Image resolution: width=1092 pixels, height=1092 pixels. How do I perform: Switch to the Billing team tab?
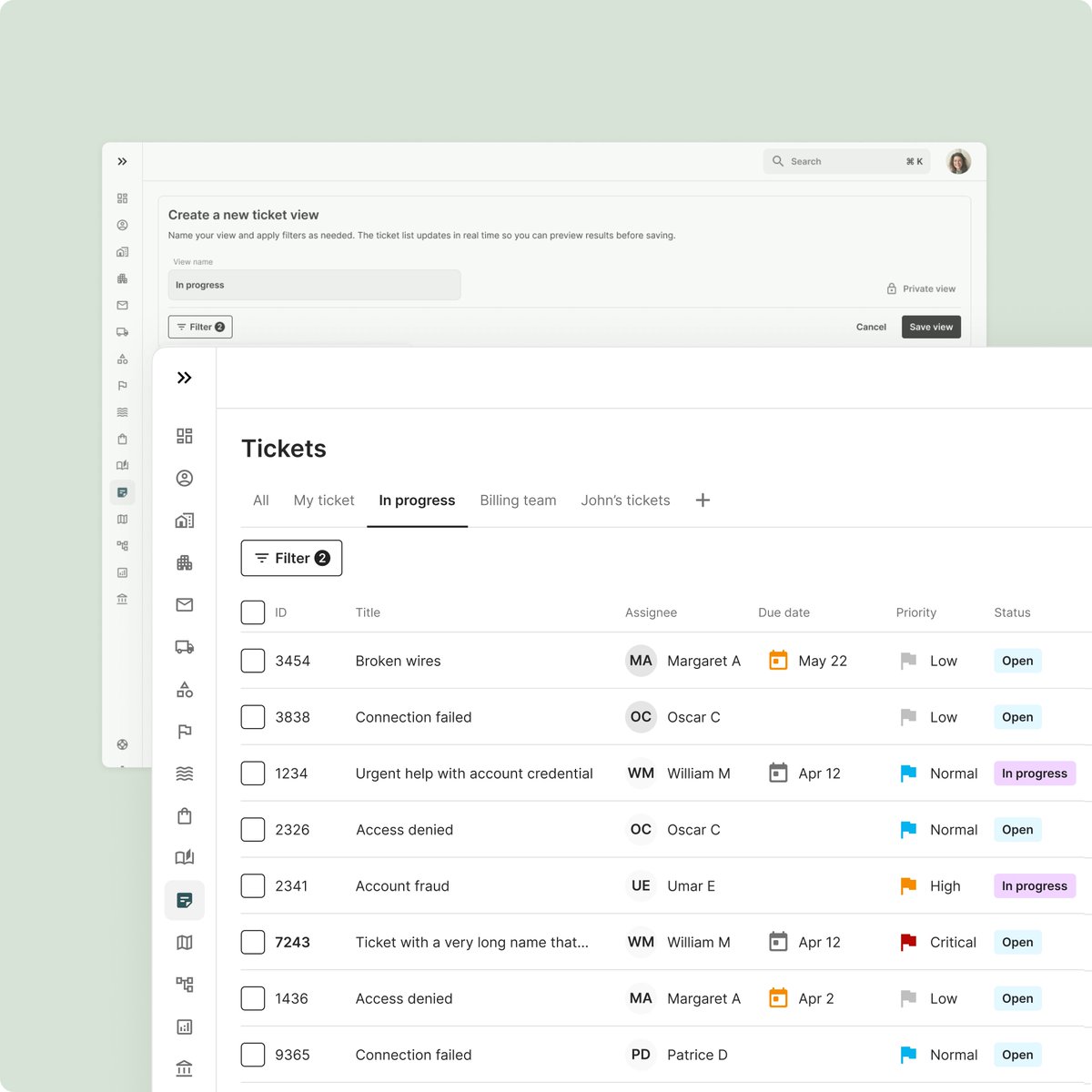(518, 500)
